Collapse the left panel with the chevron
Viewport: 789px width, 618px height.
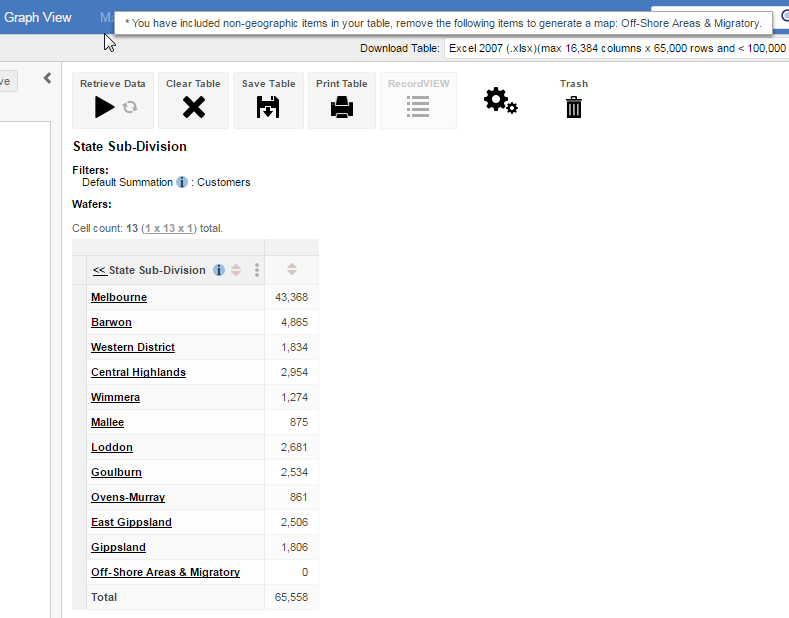click(x=47, y=78)
